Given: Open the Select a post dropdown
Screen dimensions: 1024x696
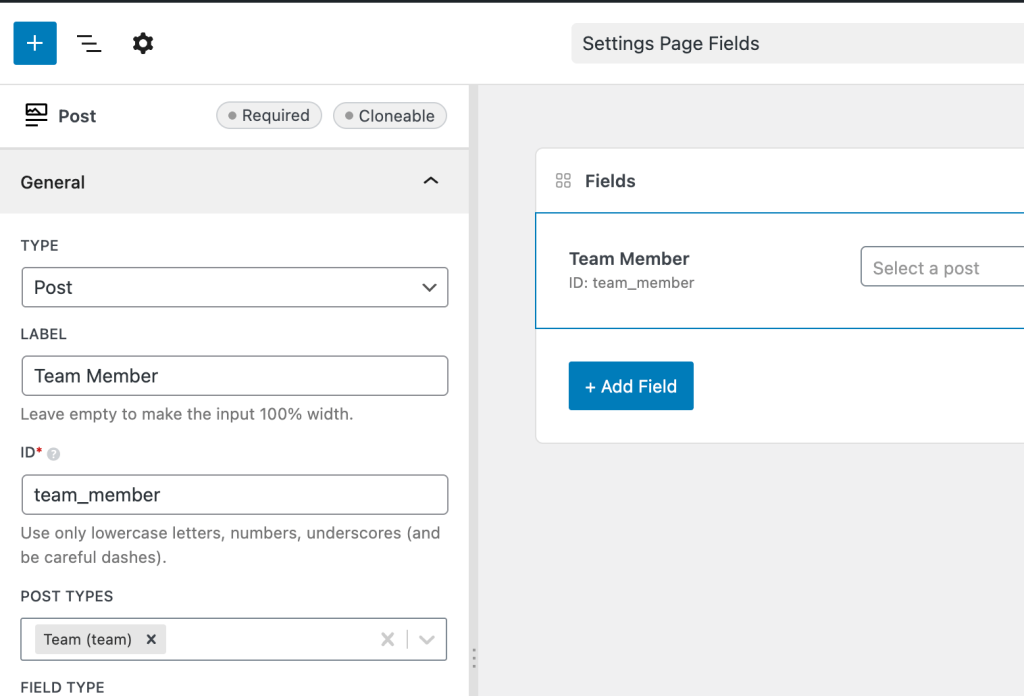Looking at the screenshot, I should pos(940,268).
